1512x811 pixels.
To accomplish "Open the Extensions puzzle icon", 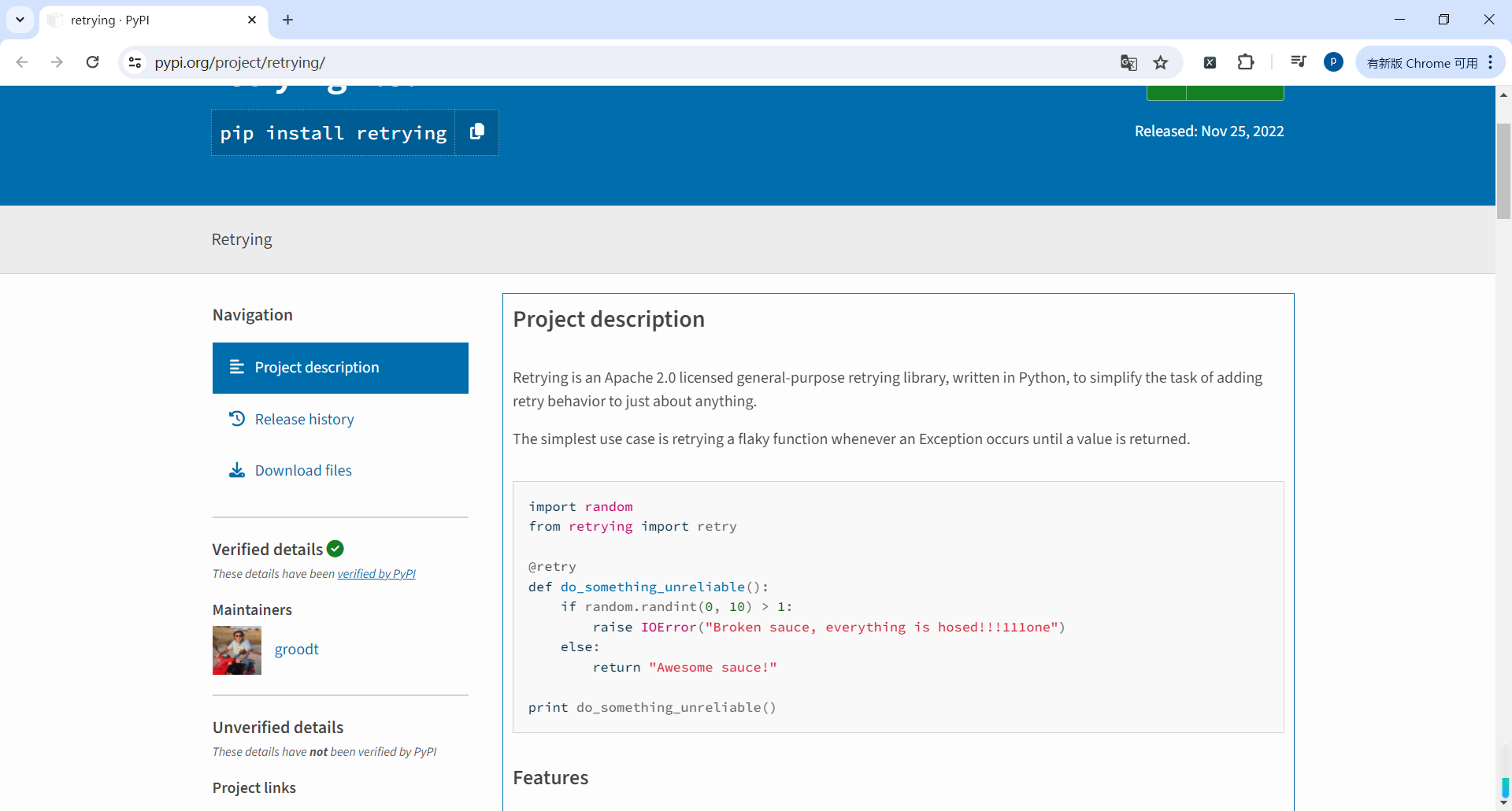I will coord(1246,62).
